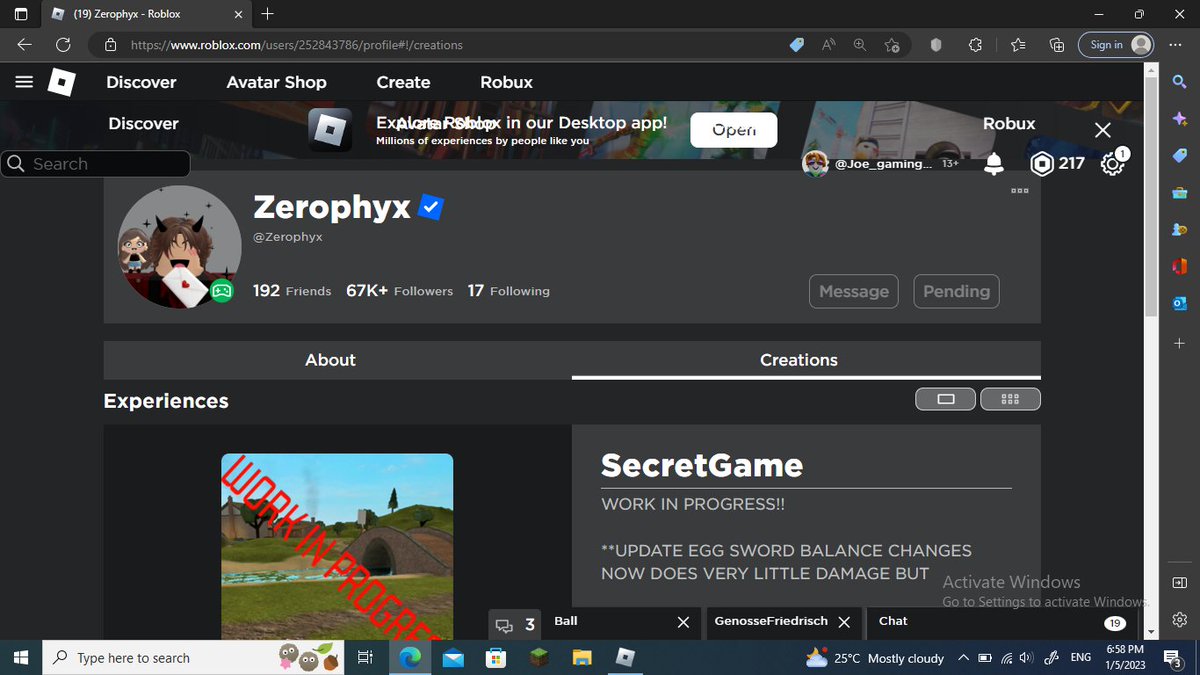The height and width of the screenshot is (675, 1200).
Task: Open Edge sidebar Microsoft 365 icon
Action: 1179,266
